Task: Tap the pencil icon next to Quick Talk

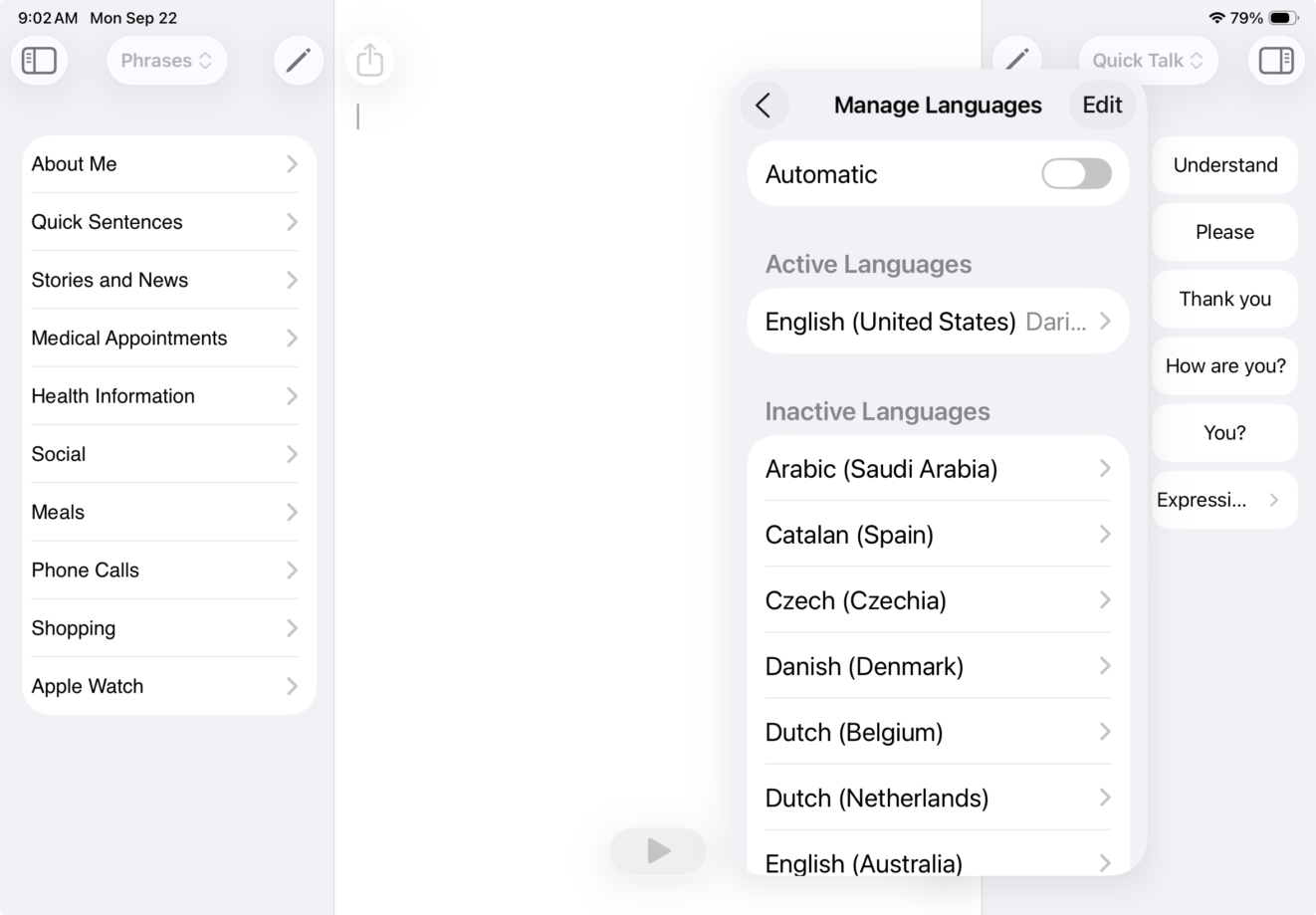Action: click(x=1017, y=61)
